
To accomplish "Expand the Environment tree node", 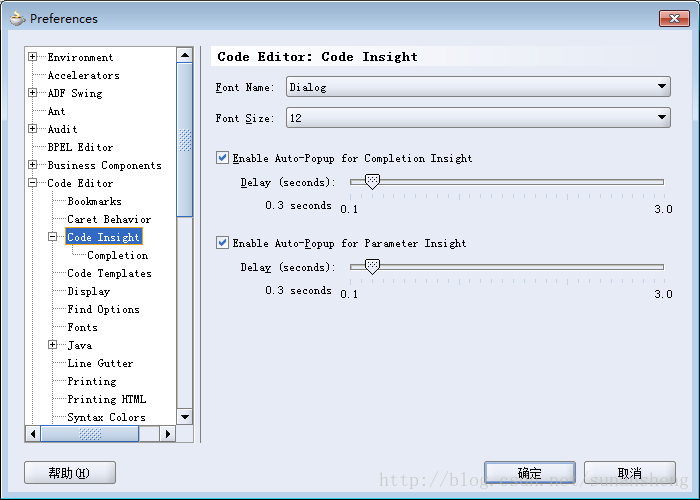I will (33, 57).
